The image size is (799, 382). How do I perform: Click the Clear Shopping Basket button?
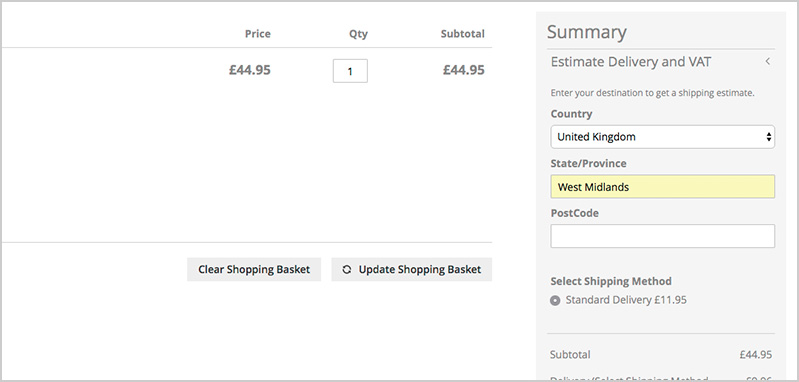pyautogui.click(x=254, y=269)
